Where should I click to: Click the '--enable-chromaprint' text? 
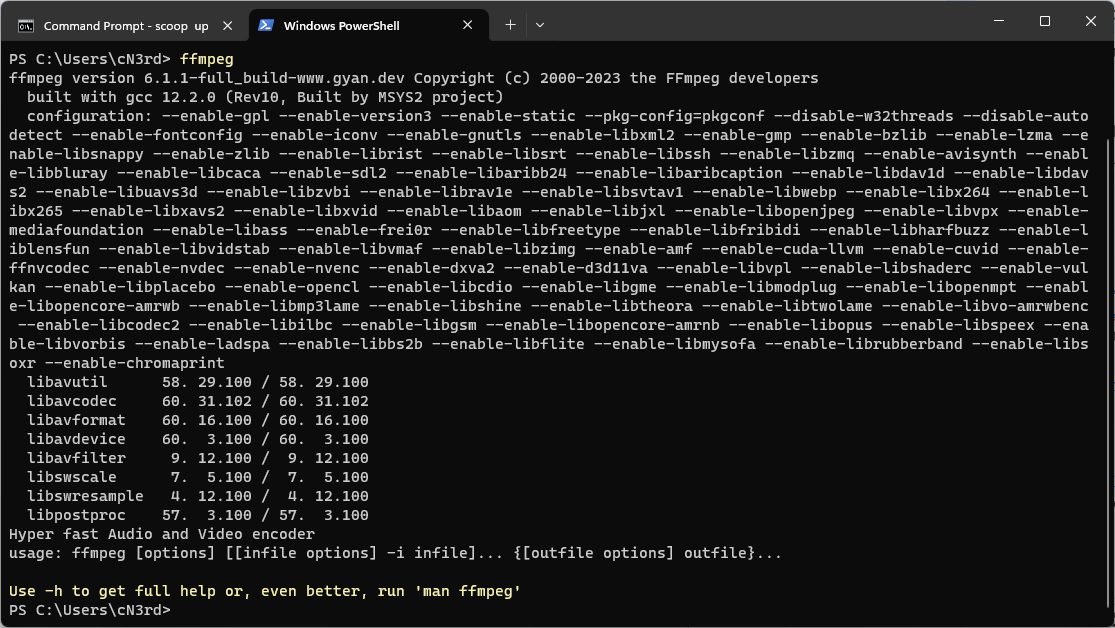pyautogui.click(x=134, y=363)
